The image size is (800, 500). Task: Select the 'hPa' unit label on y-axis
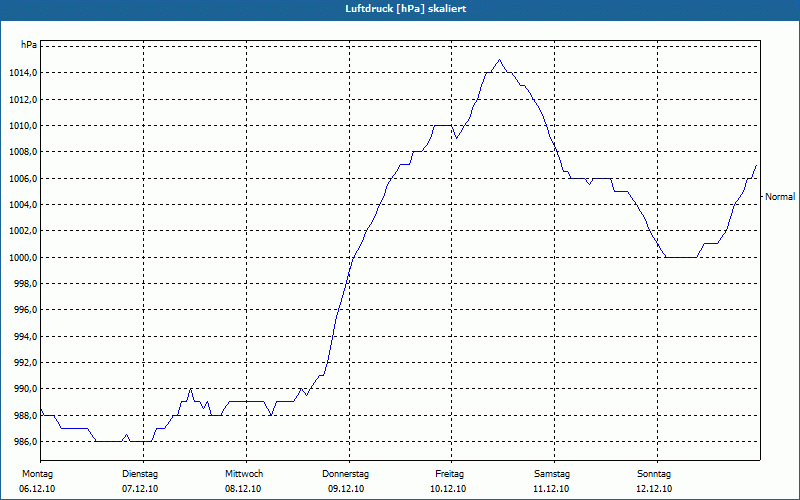coord(29,45)
